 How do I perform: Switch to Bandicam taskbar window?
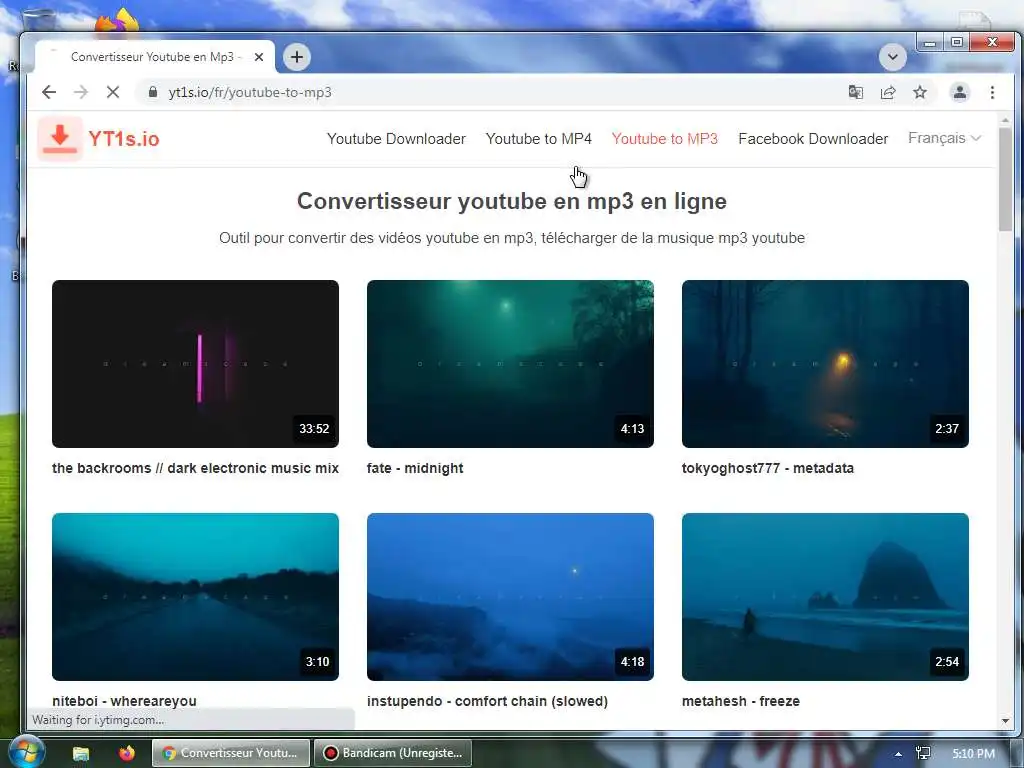tap(392, 753)
